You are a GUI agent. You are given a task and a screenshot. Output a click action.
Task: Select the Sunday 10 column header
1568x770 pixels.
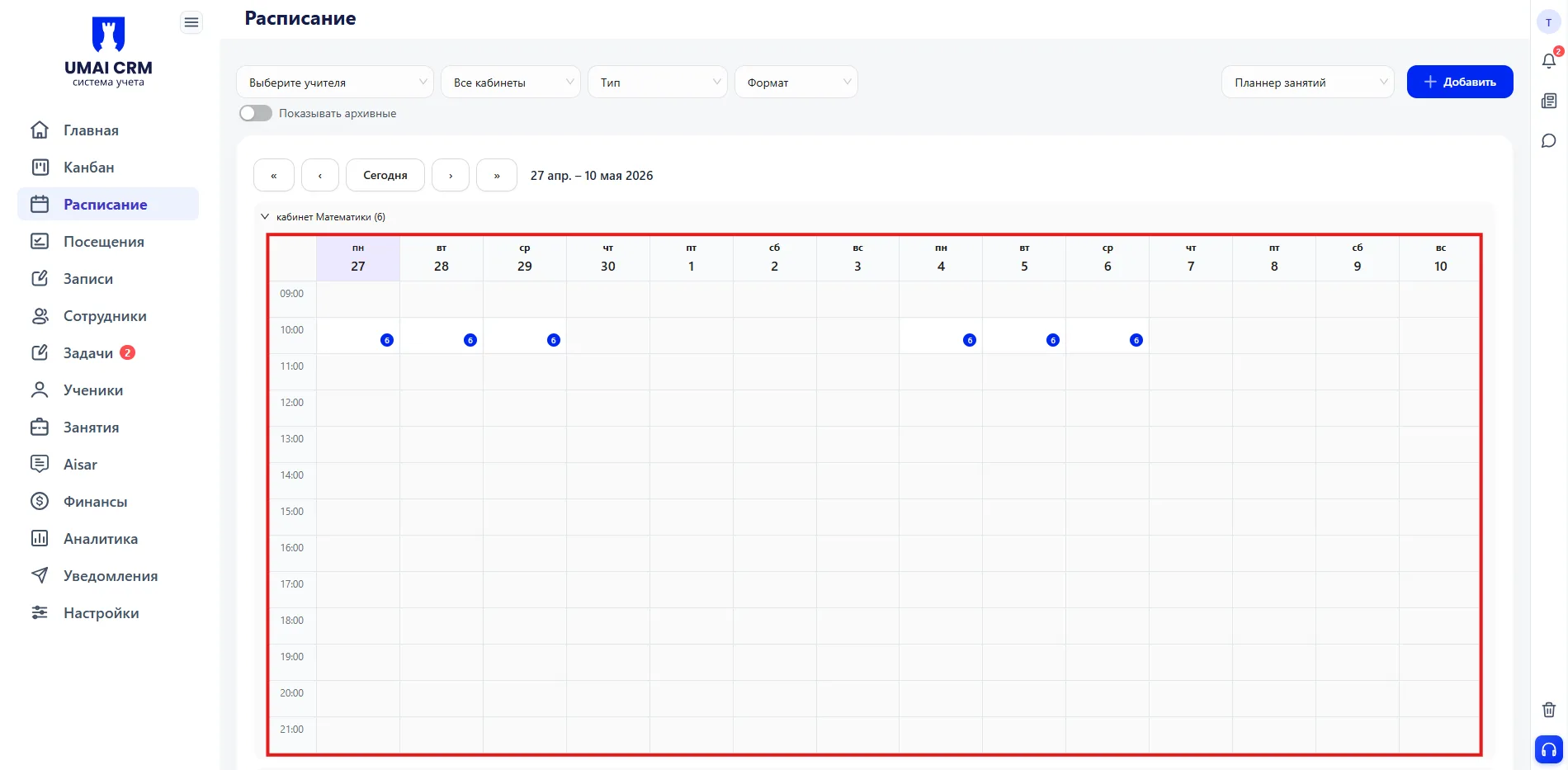pos(1440,258)
